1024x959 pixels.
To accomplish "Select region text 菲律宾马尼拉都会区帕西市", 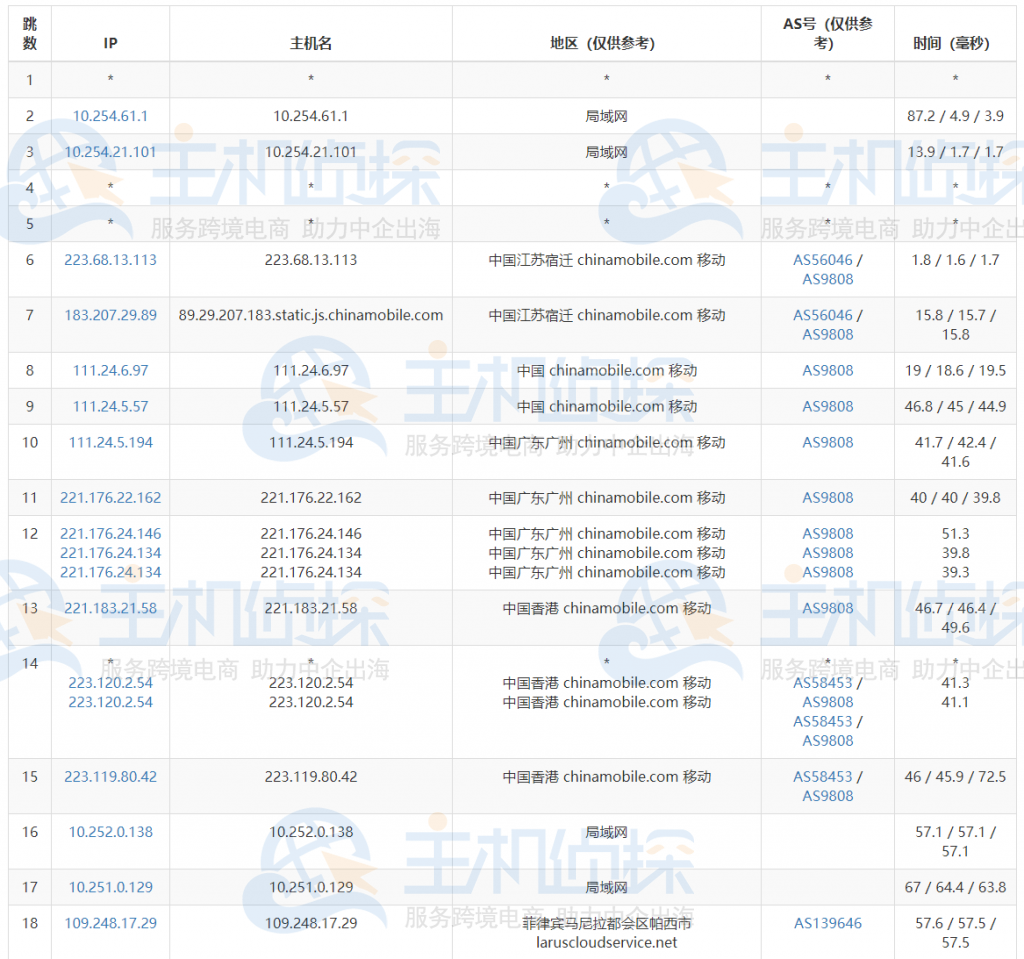I will tap(606, 924).
